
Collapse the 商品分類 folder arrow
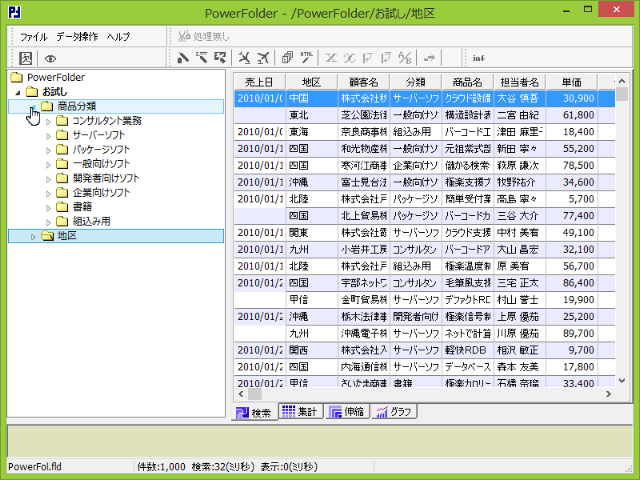tap(33, 107)
